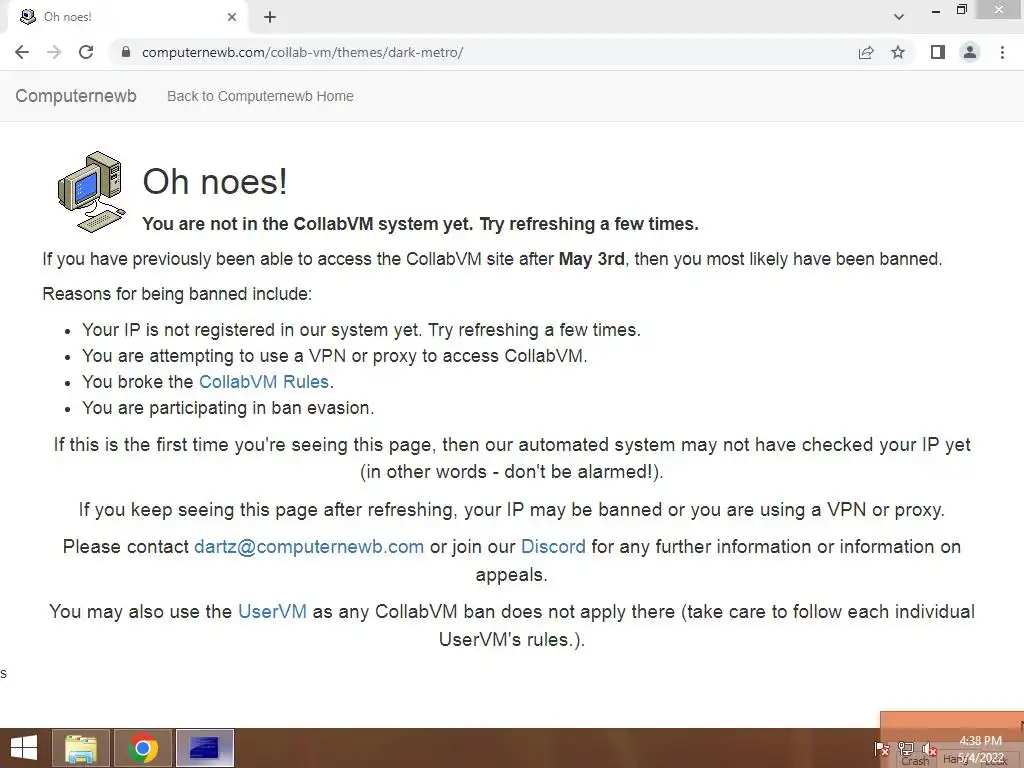Minimize the Chrome window
Image resolution: width=1024 pixels, height=768 pixels.
pyautogui.click(x=936, y=10)
